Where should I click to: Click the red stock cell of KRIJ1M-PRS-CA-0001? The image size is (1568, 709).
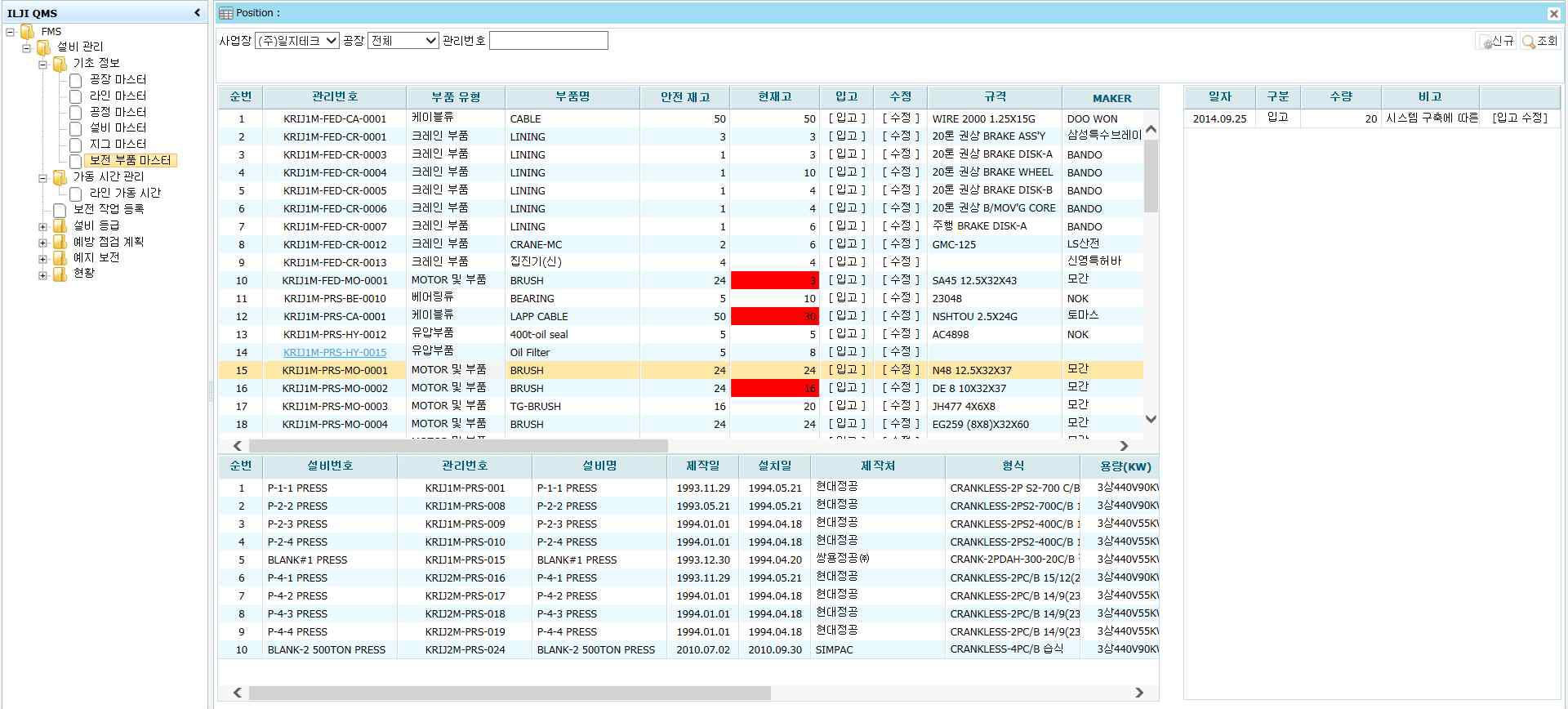(775, 316)
